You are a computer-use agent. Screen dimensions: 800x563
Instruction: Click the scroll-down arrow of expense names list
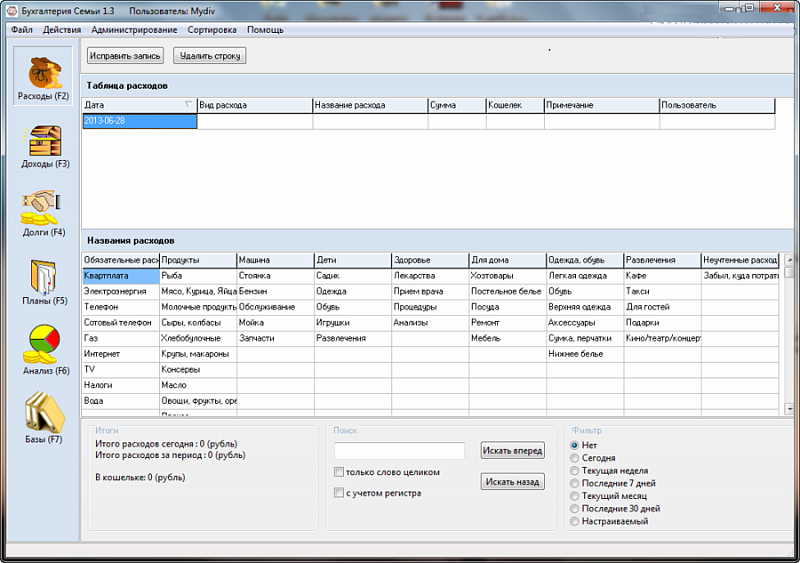(x=789, y=409)
